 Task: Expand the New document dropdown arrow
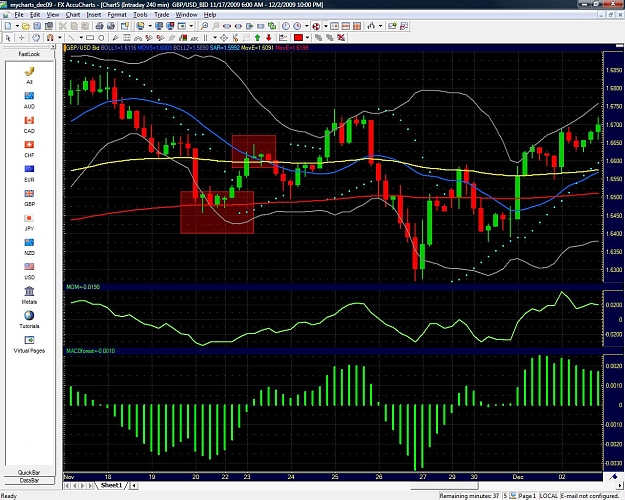17,26
